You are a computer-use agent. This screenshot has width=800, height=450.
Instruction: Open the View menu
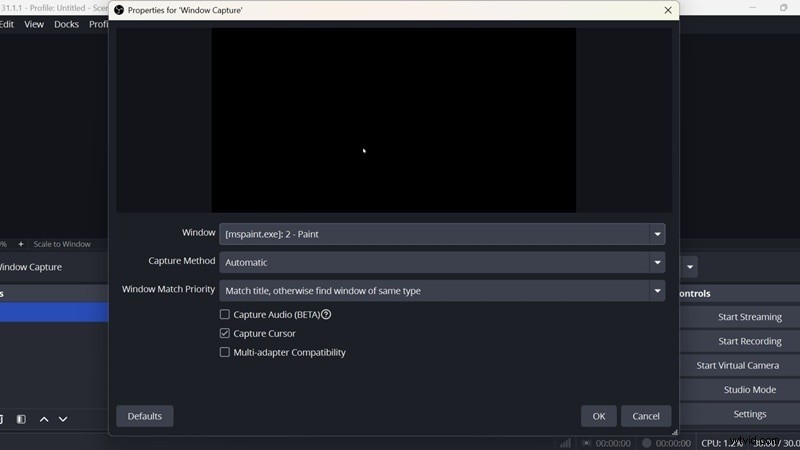[x=34, y=24]
